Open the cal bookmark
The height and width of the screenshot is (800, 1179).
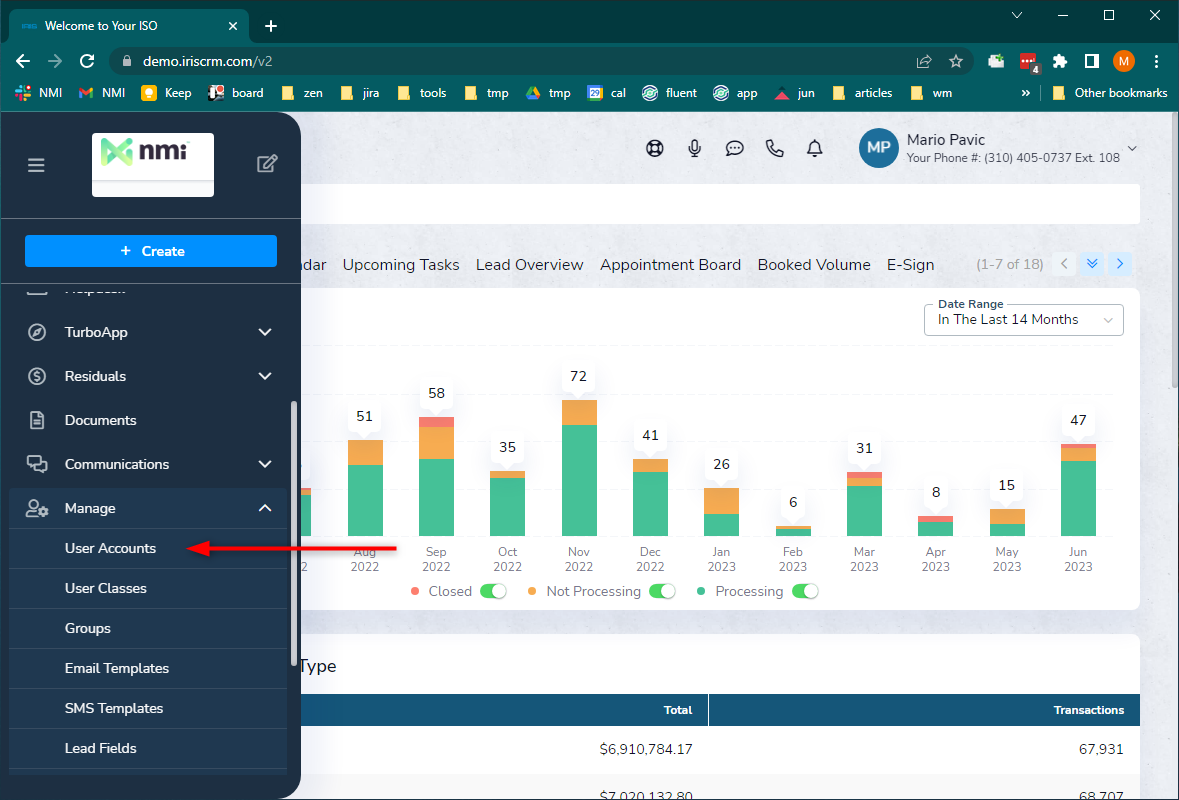pyautogui.click(x=607, y=93)
